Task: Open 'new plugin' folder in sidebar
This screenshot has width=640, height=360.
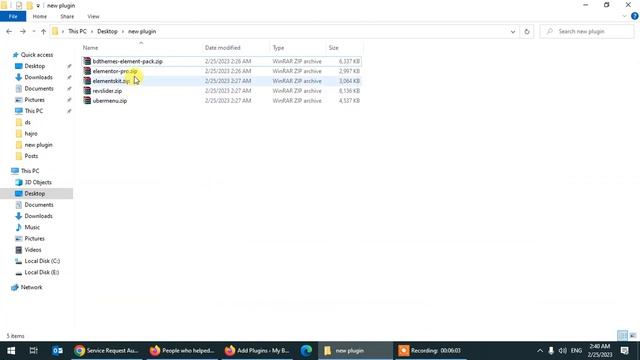Action: point(38,145)
